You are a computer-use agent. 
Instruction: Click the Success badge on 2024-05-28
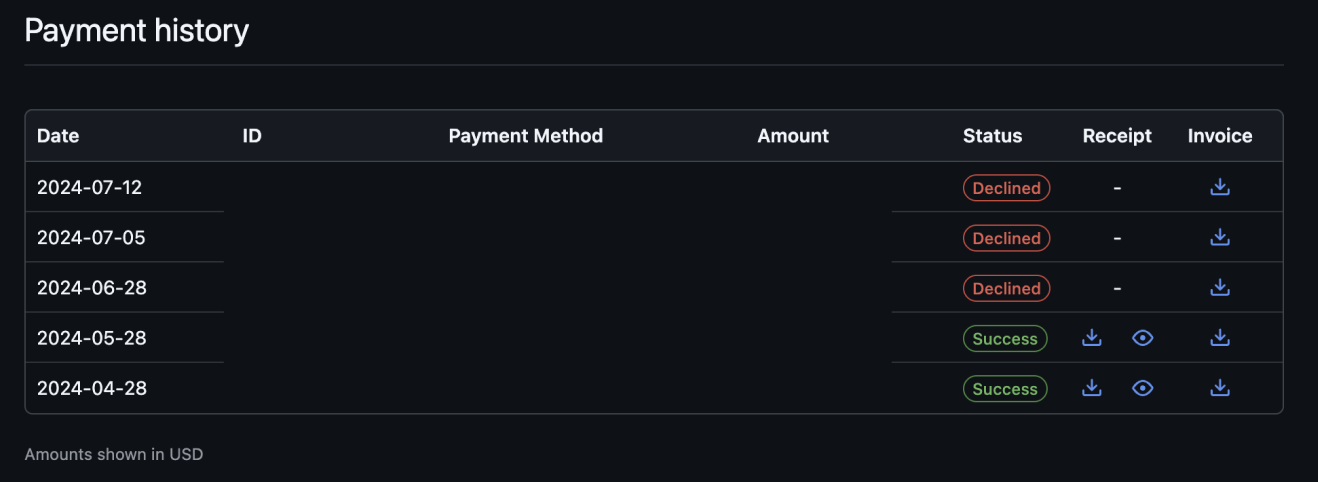1005,338
